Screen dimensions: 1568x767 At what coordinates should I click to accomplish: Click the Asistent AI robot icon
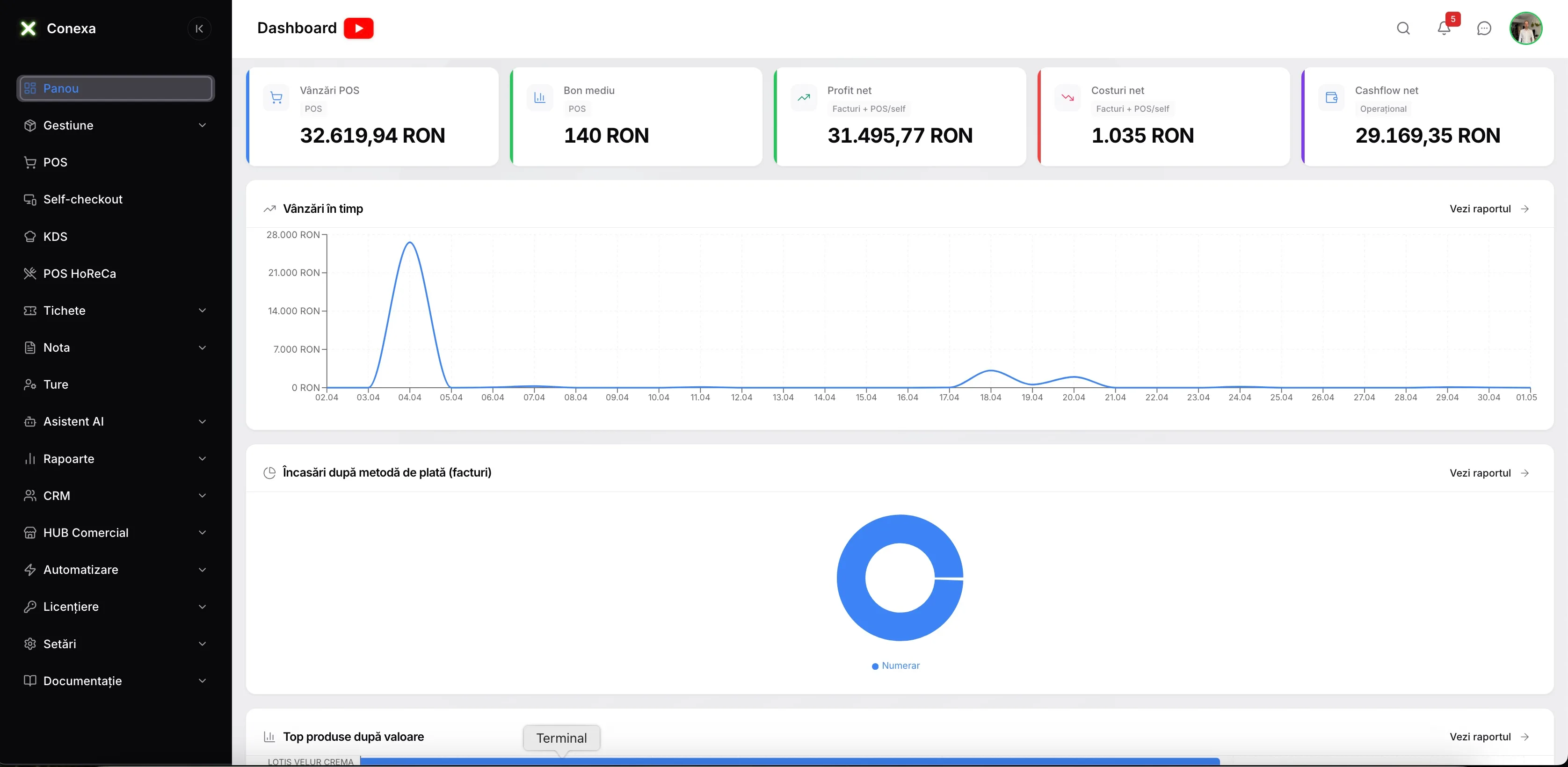[x=30, y=422]
